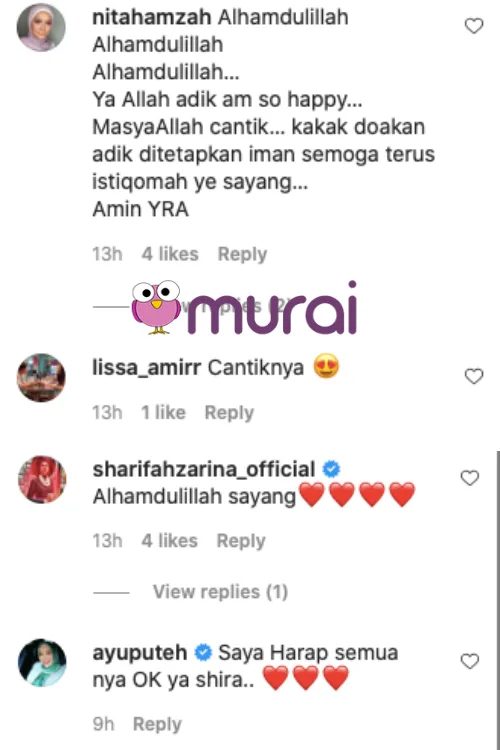Expand View replies (1) under sharifahzarina_official
500x750 pixels.
(220, 592)
